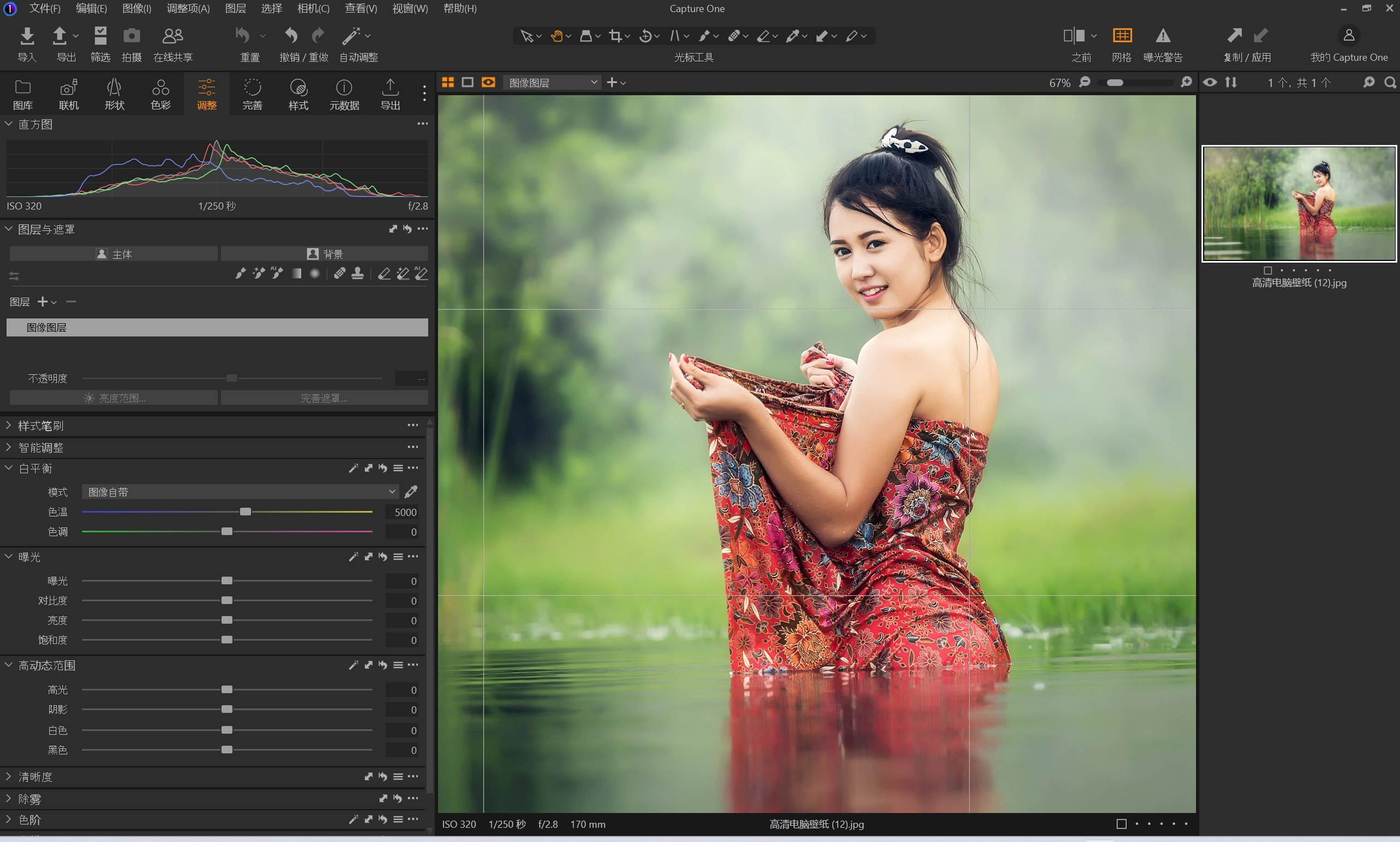The height and width of the screenshot is (842, 1400).
Task: Click the 背景 background mask button
Action: [324, 254]
